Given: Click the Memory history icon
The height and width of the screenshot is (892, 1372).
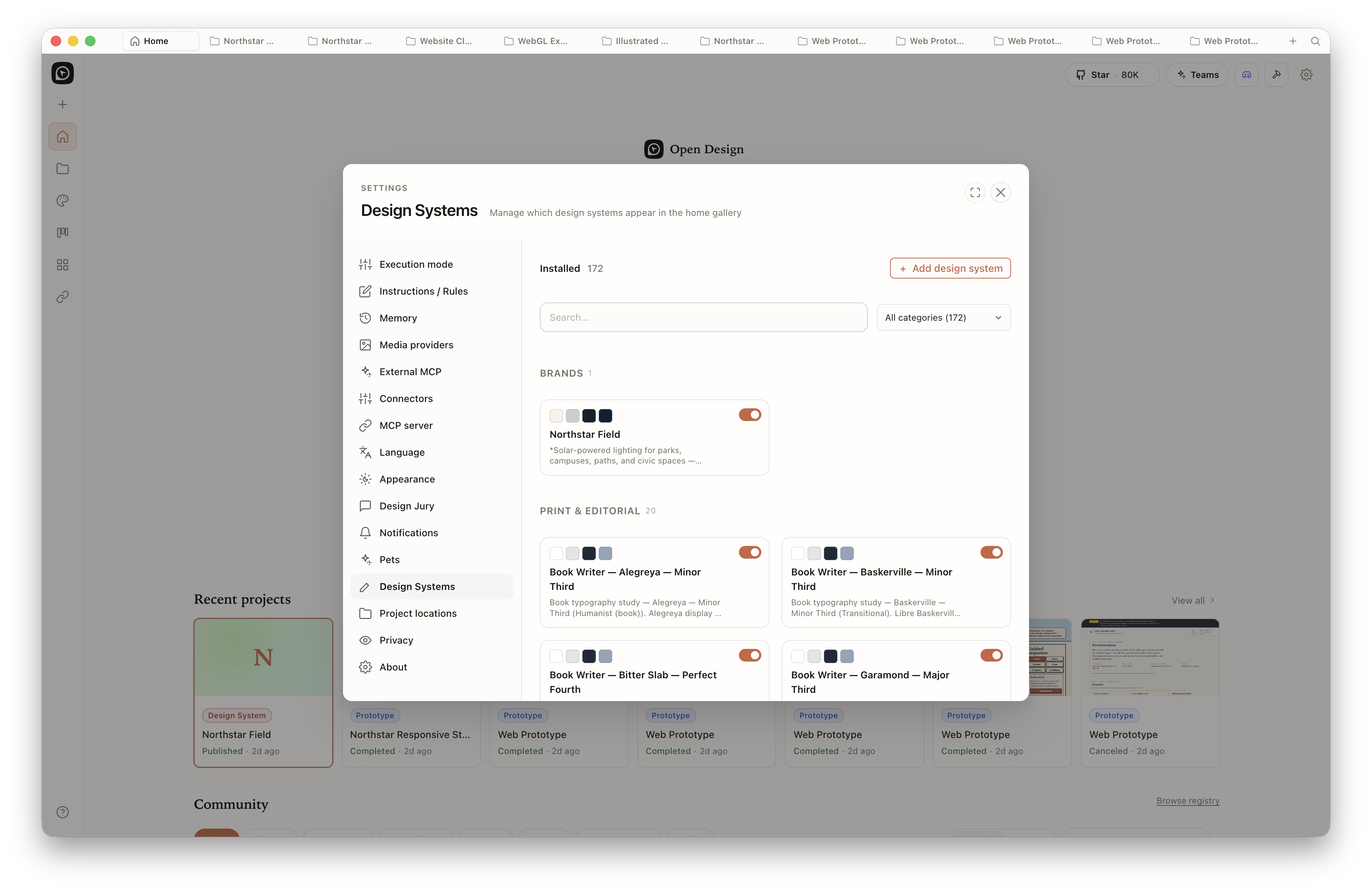Looking at the screenshot, I should pyautogui.click(x=365, y=318).
